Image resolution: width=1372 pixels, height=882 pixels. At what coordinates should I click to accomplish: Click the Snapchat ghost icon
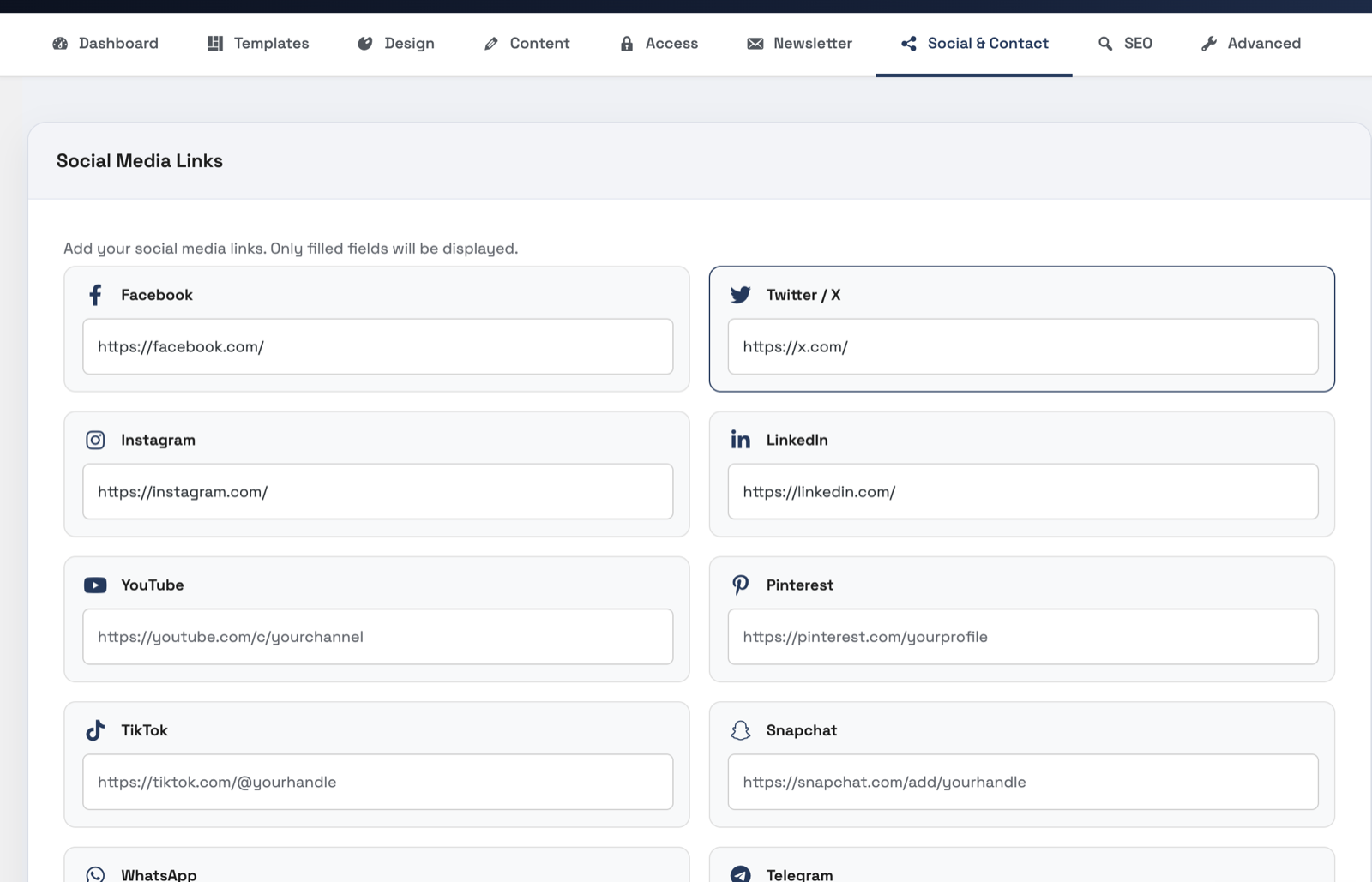click(740, 730)
